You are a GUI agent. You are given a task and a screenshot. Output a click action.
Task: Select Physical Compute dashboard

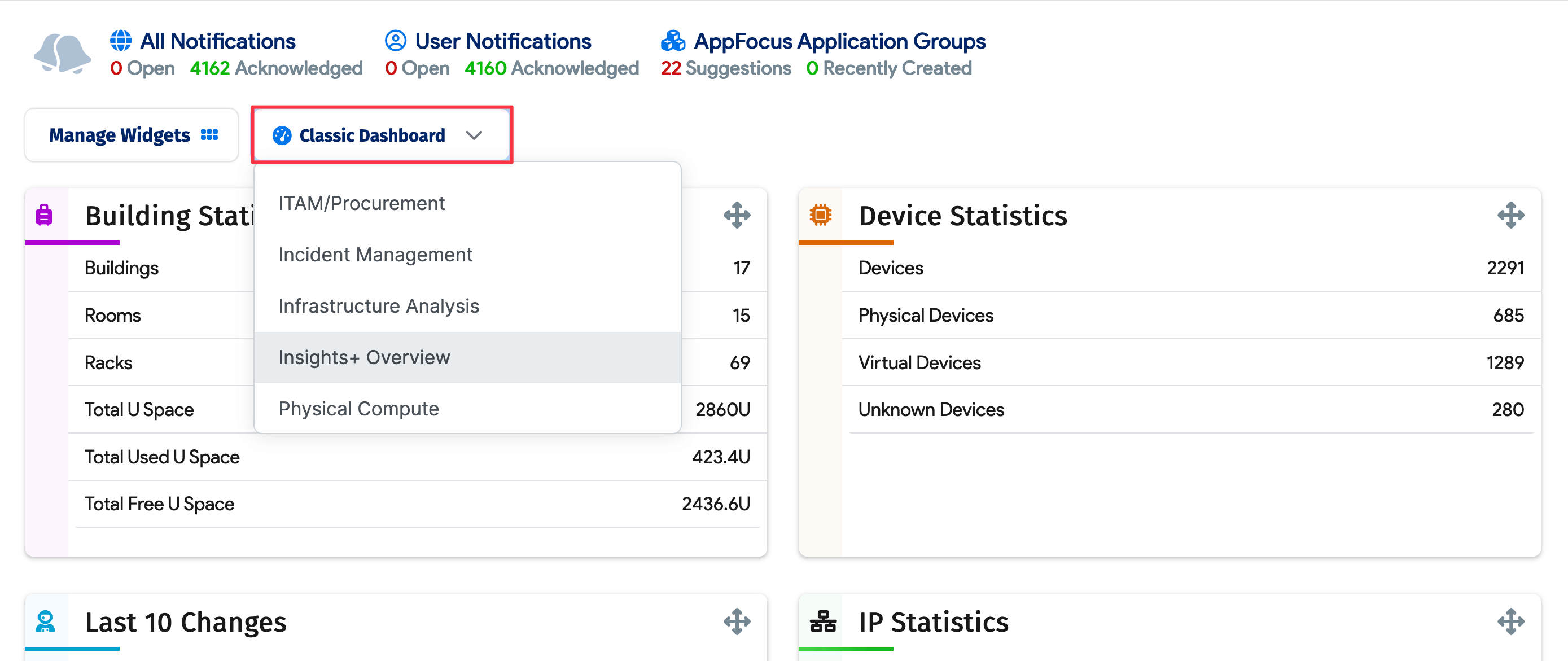coord(358,409)
